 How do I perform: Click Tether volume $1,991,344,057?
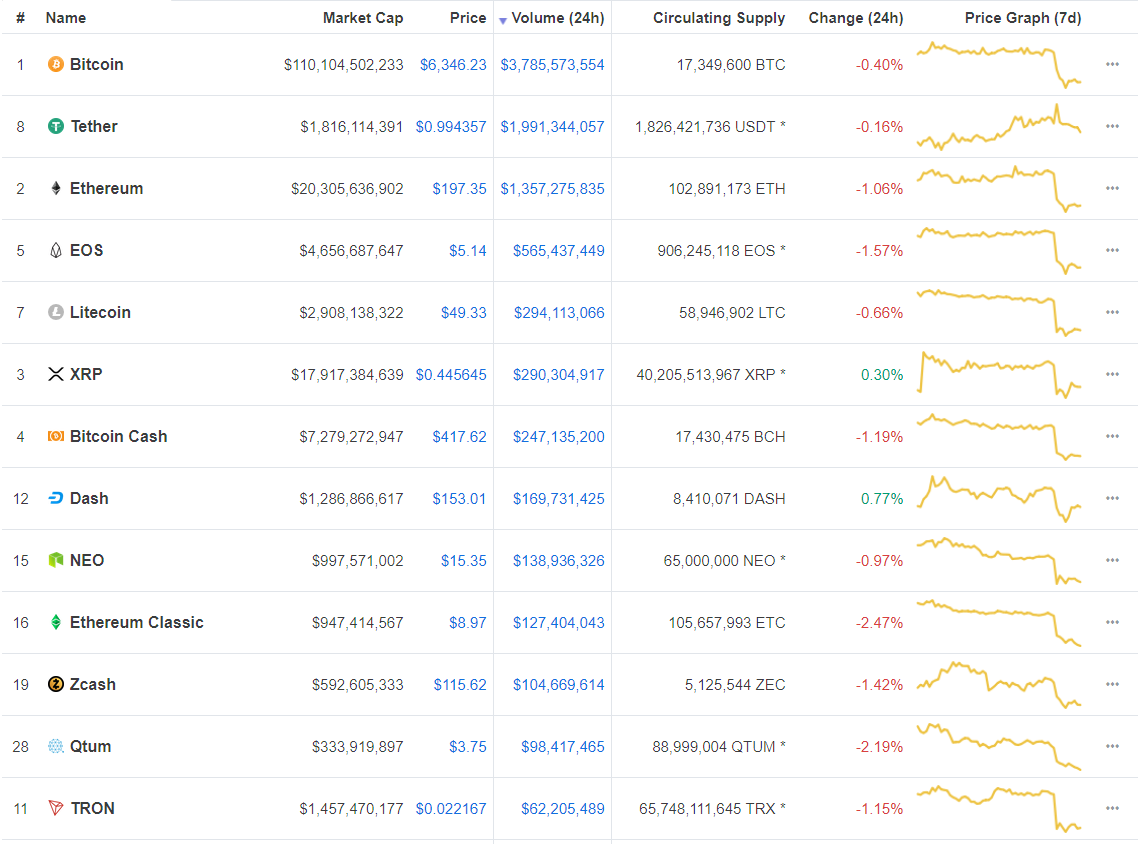pos(553,127)
